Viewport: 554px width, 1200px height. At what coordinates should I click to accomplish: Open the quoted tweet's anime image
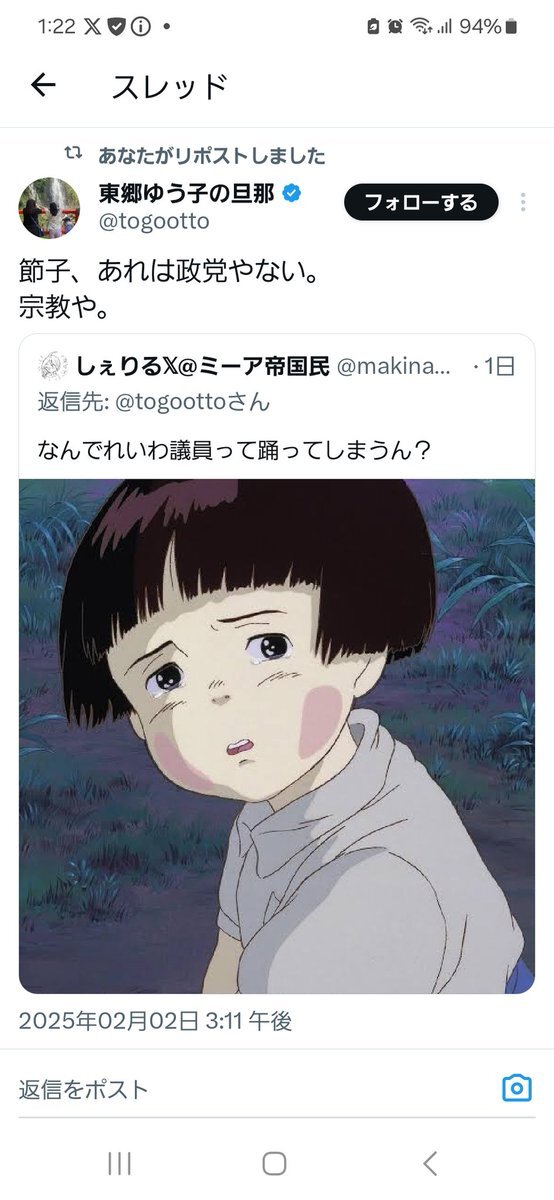point(277,736)
